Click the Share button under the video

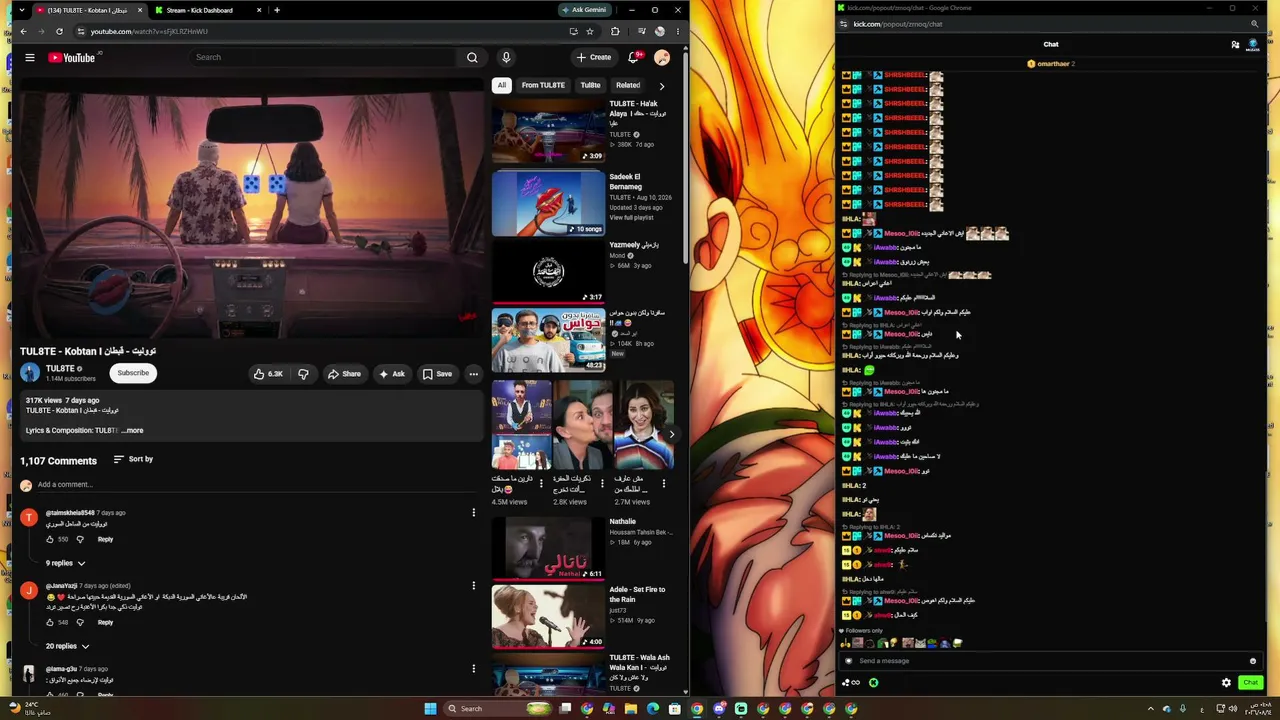(x=344, y=374)
